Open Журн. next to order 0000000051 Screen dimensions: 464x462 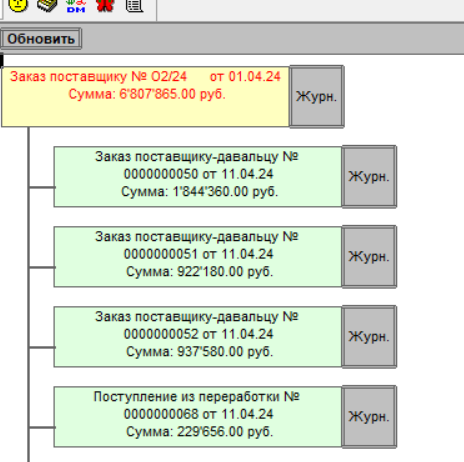[x=369, y=257]
